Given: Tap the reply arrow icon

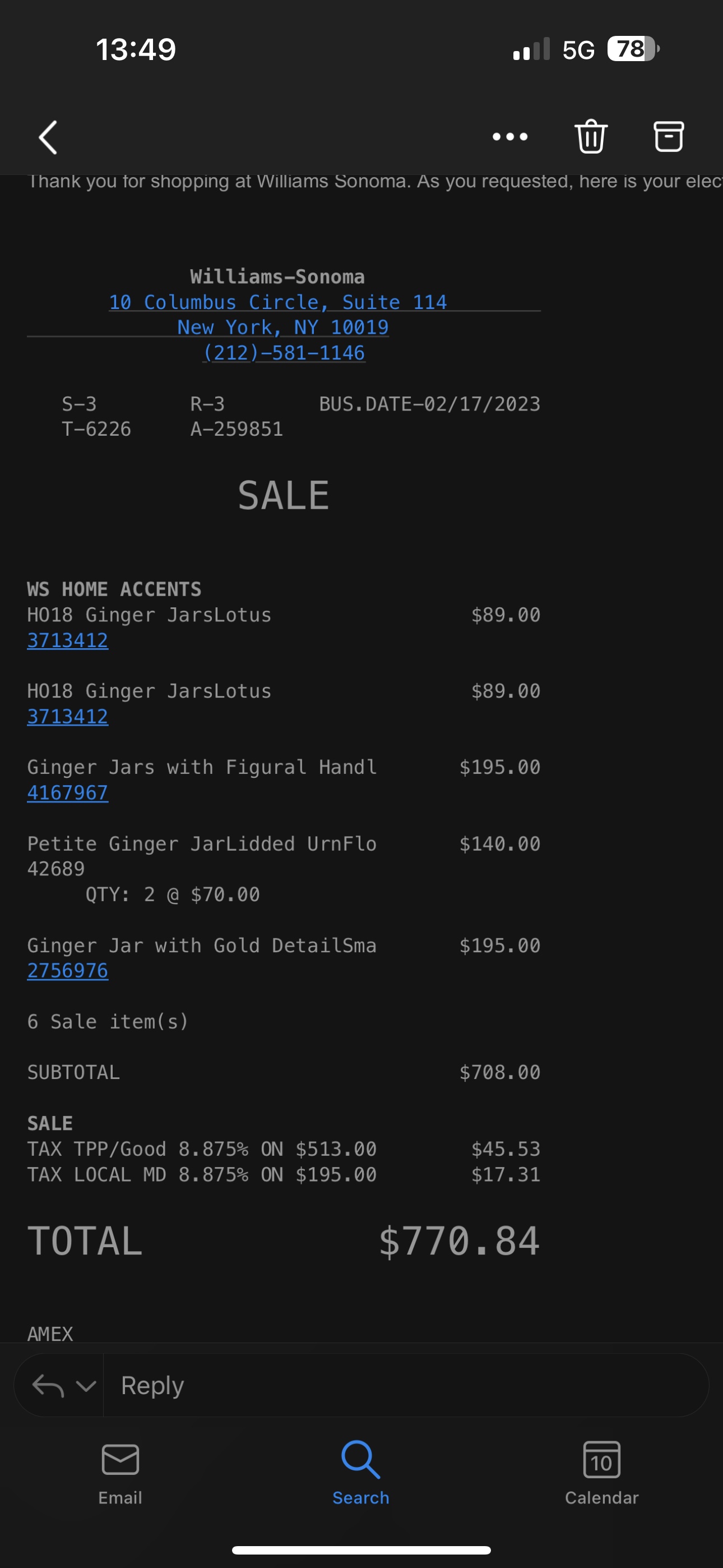Looking at the screenshot, I should tap(48, 1386).
